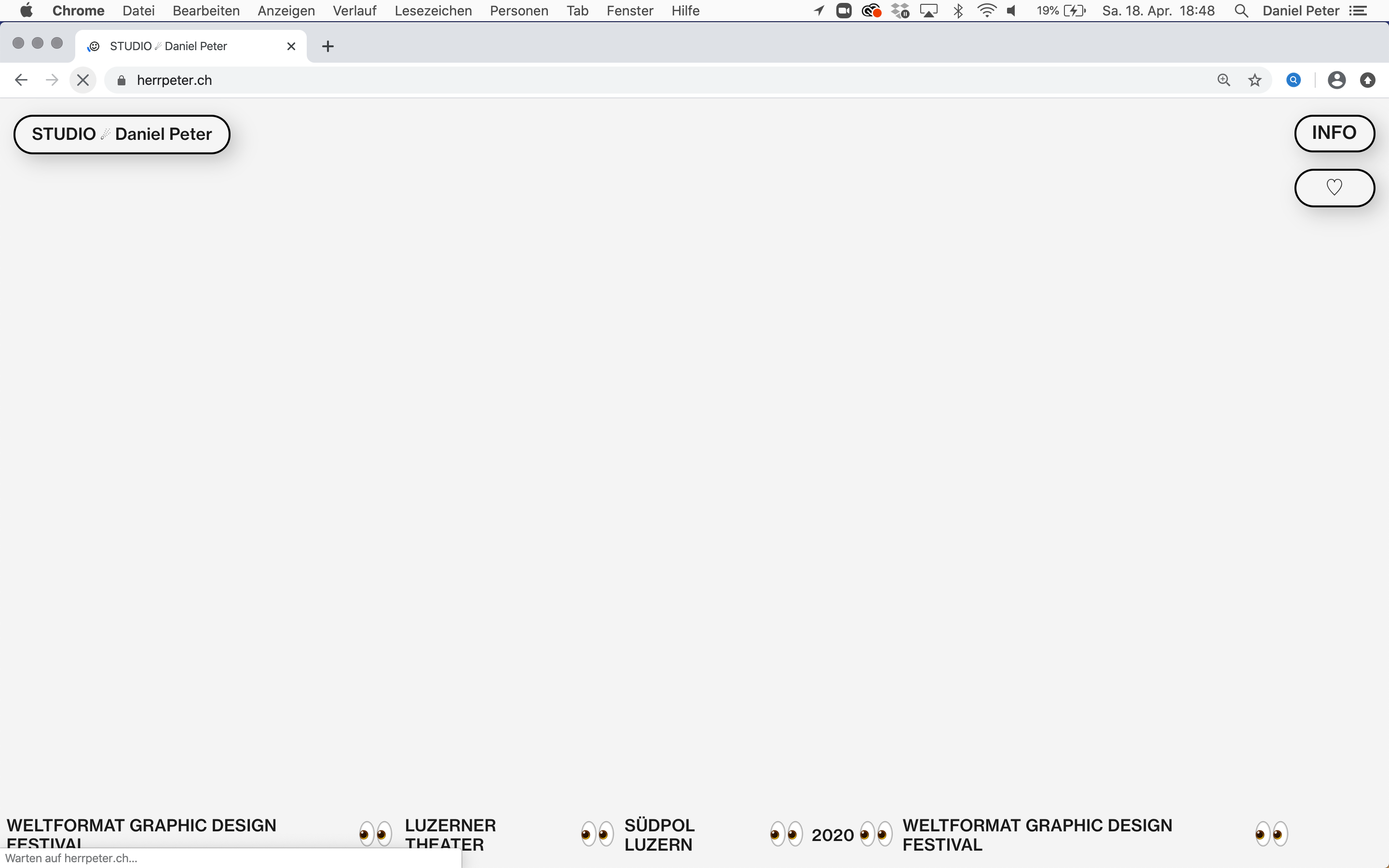
Task: Open a new tab with plus button
Action: coord(328,46)
